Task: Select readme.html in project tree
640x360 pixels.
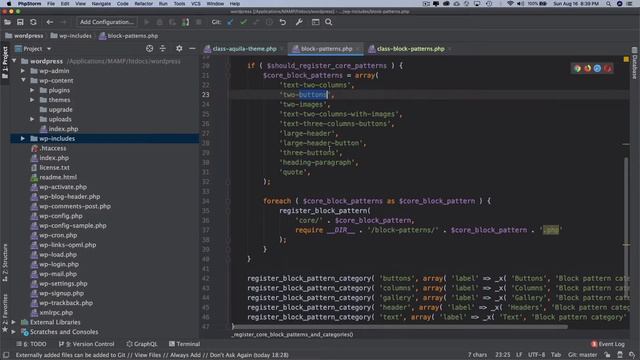Action: 58,177
